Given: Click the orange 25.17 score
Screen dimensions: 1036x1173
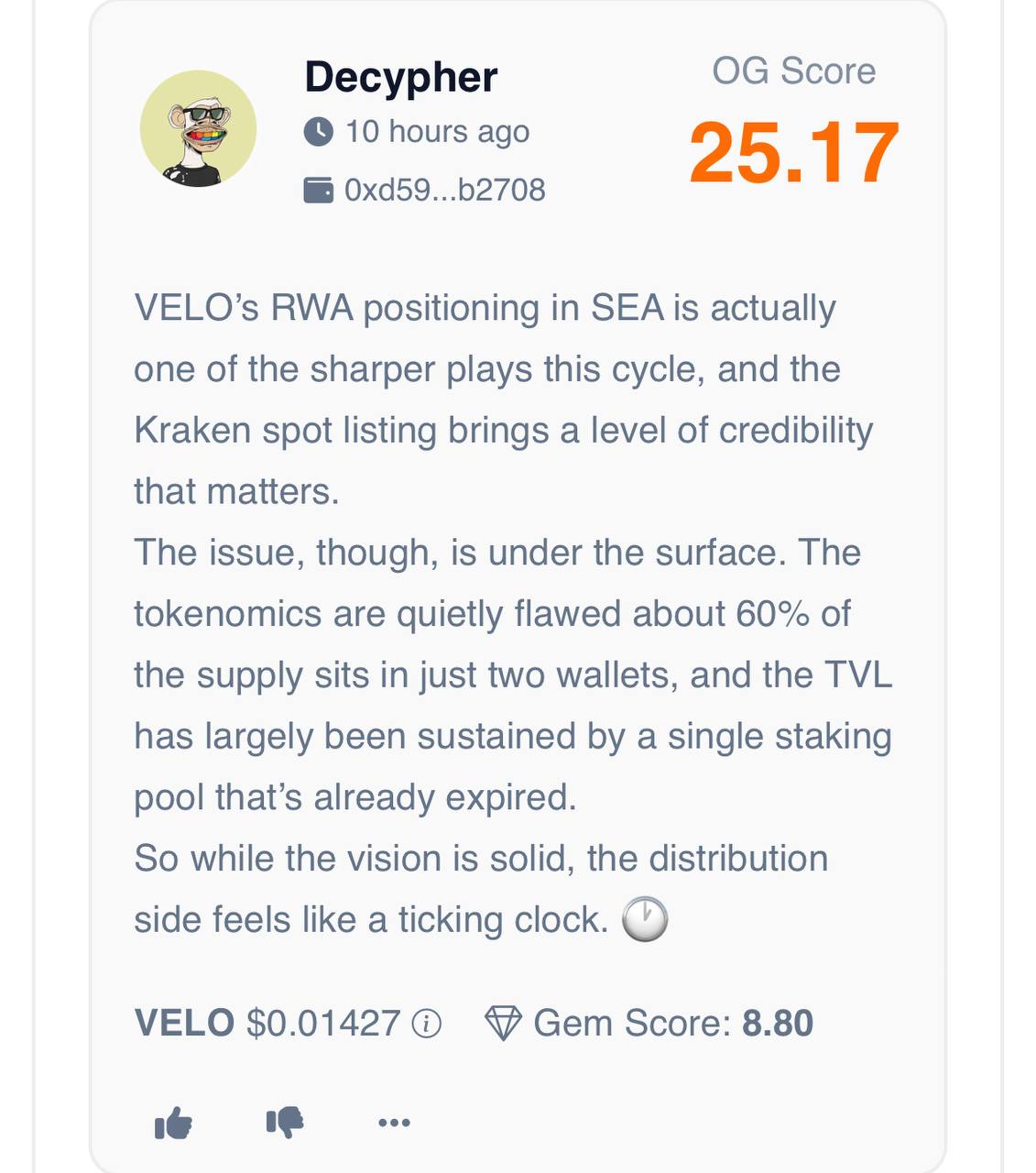Looking at the screenshot, I should point(793,153).
